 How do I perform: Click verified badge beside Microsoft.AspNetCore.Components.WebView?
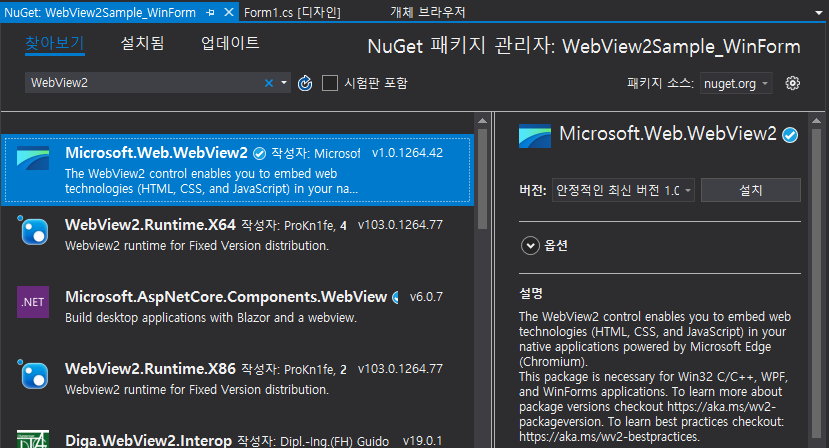395,298
